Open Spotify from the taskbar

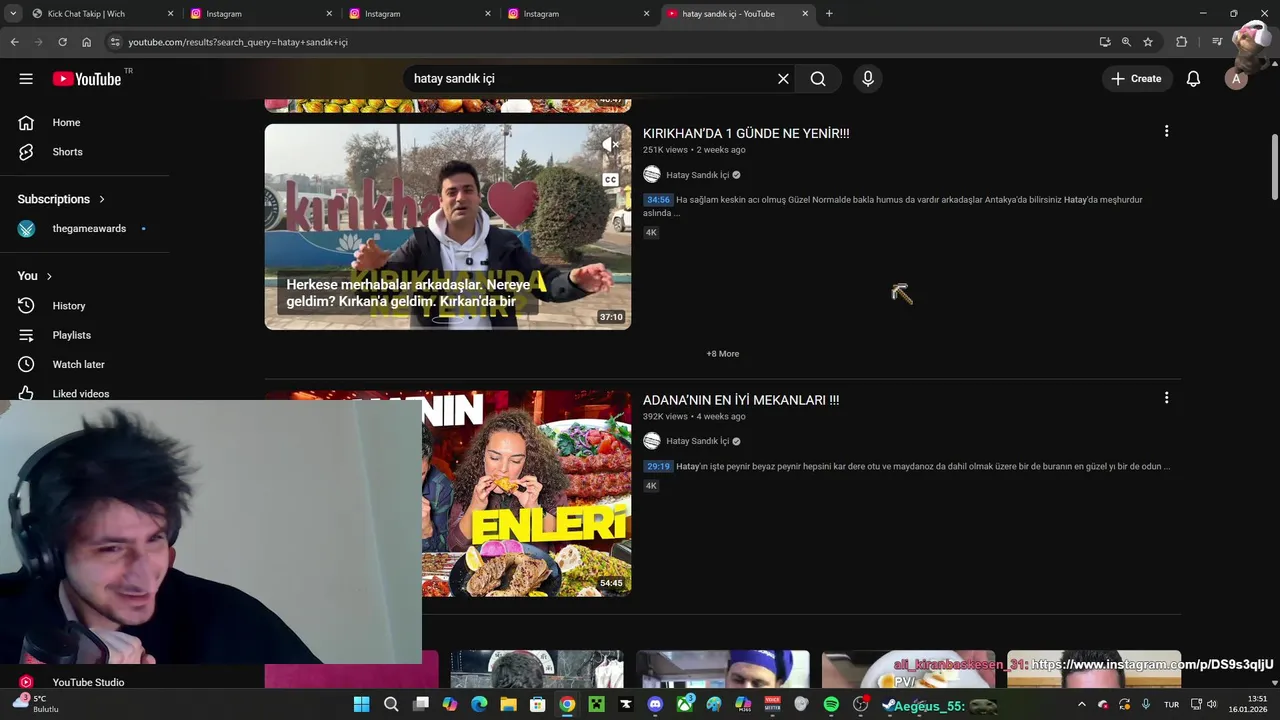[831, 704]
